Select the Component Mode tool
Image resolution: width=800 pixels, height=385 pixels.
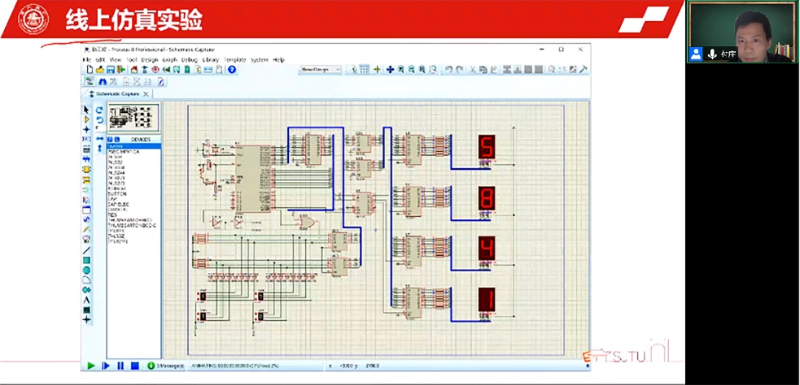click(86, 119)
